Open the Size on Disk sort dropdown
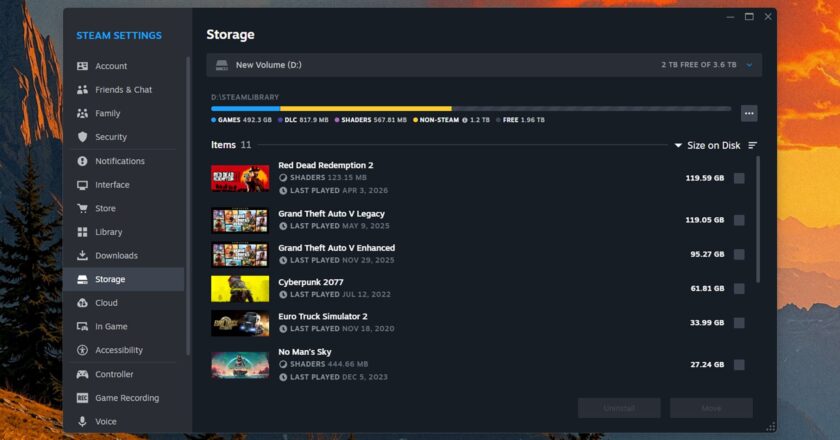The width and height of the screenshot is (840, 440). click(x=707, y=145)
